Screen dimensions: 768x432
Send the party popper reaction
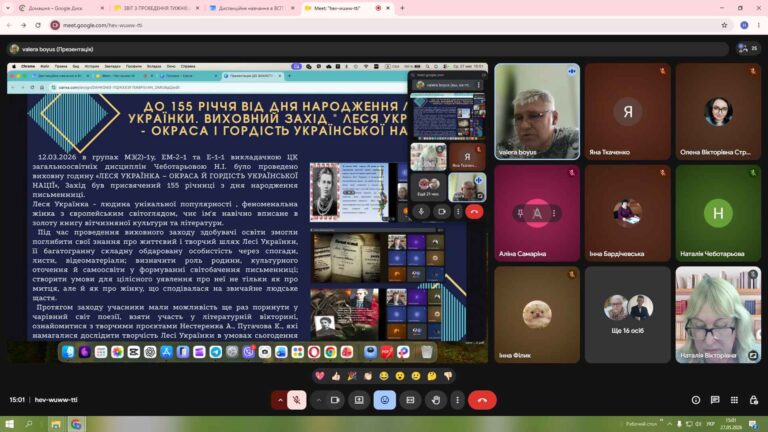pyautogui.click(x=352, y=376)
